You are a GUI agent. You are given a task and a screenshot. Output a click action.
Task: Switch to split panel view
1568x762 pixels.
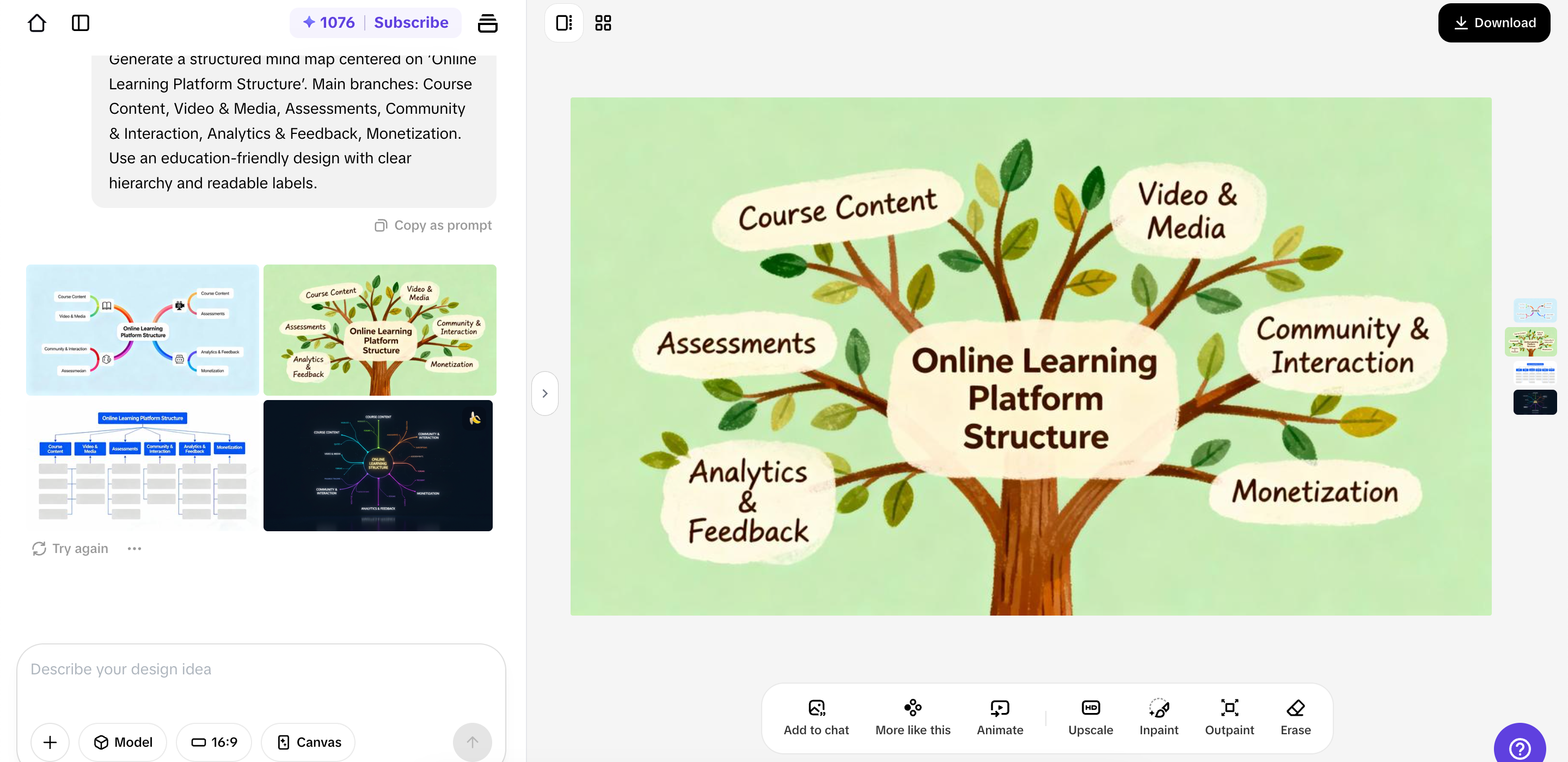(563, 23)
